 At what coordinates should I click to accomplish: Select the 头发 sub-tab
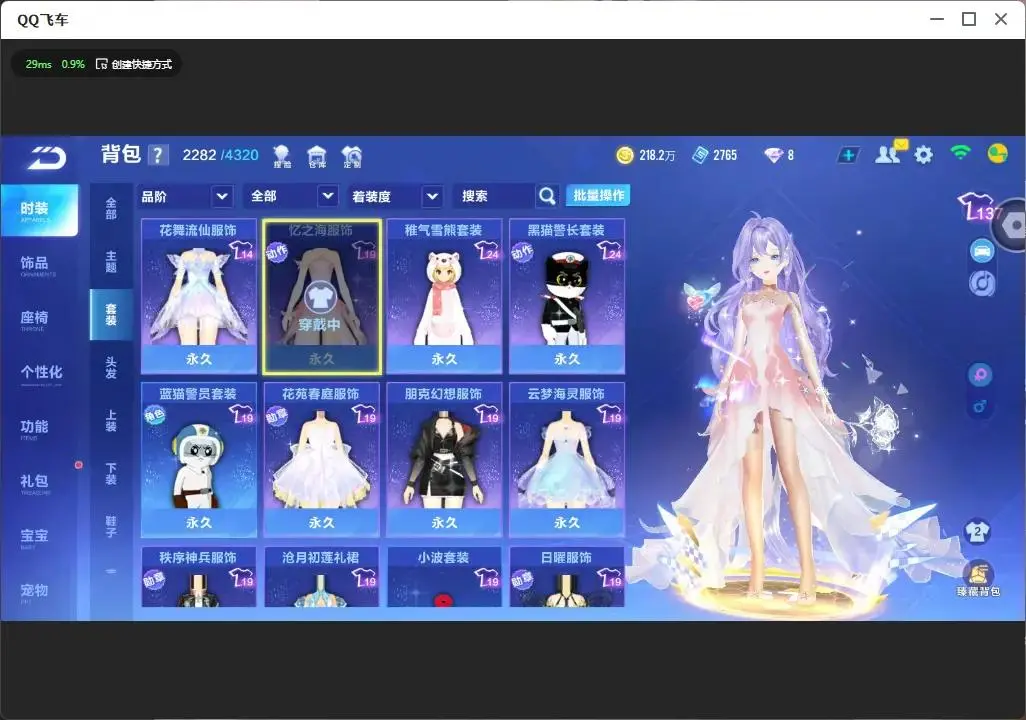pos(111,368)
